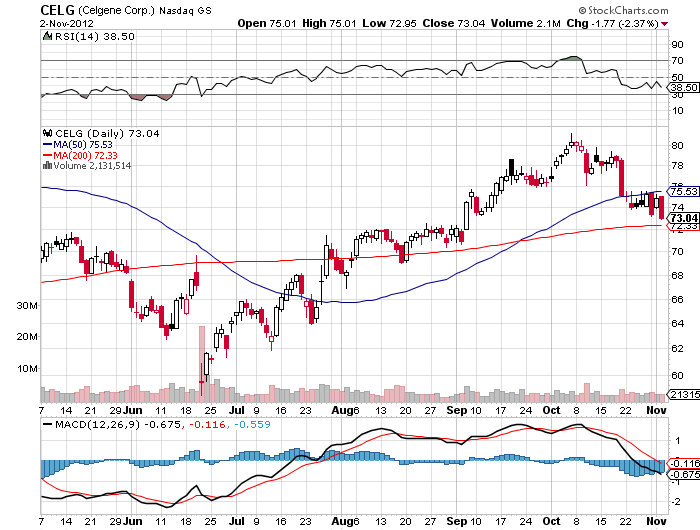Viewport: 700px width, 530px height.
Task: Click the Nasdaq GS exchange label
Action: tap(185, 11)
